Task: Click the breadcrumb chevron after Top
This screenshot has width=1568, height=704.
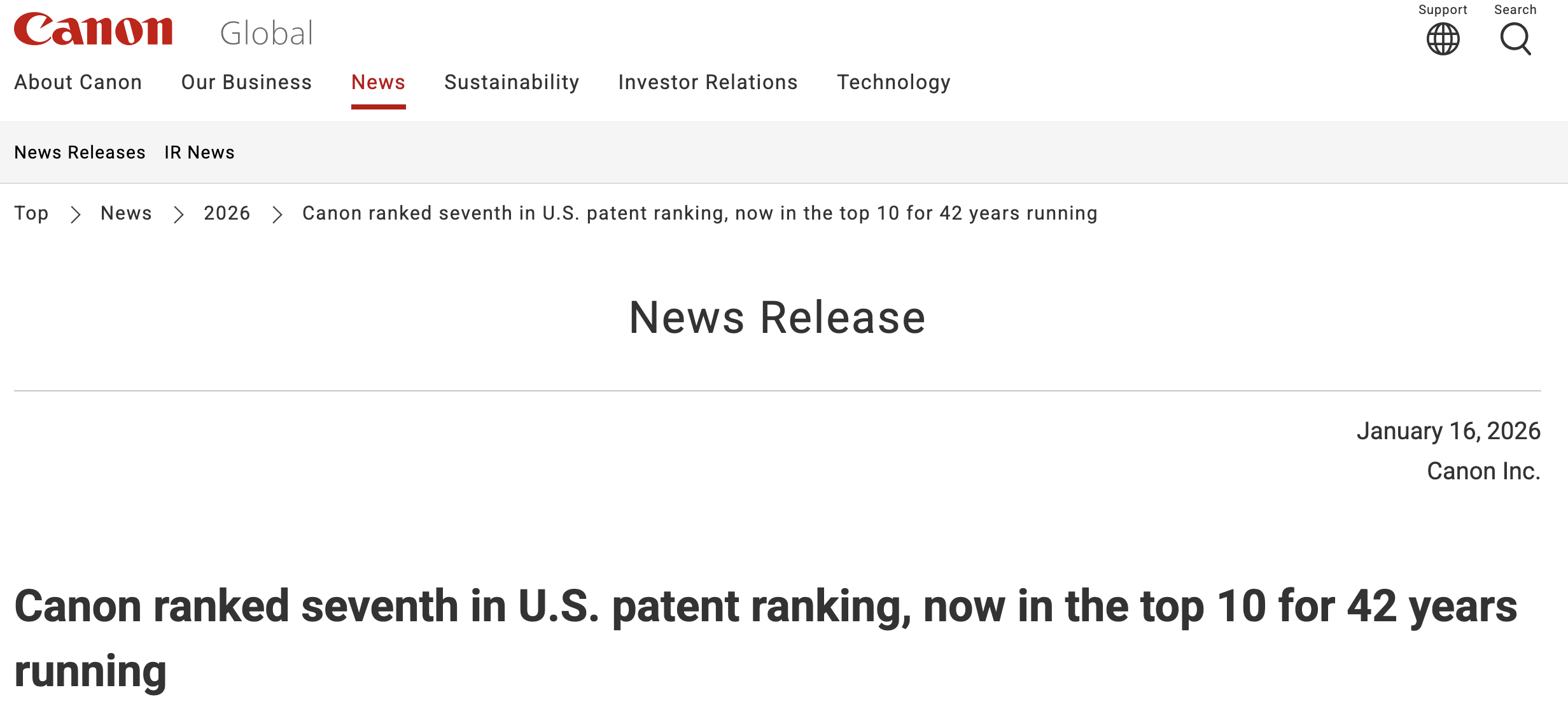Action: click(76, 215)
